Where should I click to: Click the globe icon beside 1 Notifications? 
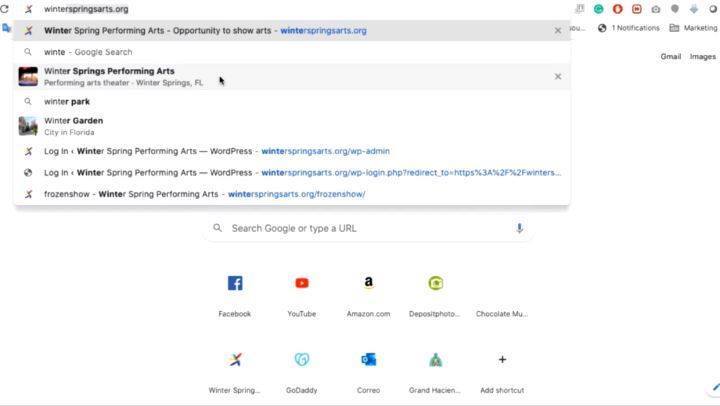coord(602,28)
